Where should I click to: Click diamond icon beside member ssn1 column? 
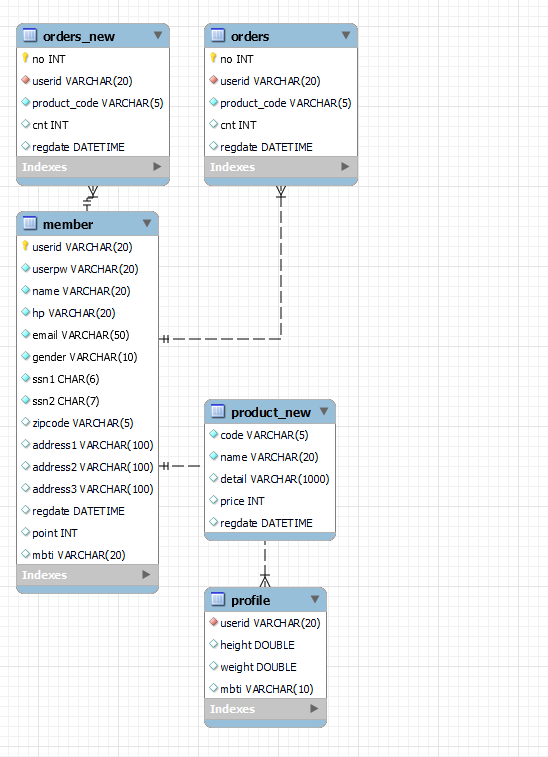26,378
